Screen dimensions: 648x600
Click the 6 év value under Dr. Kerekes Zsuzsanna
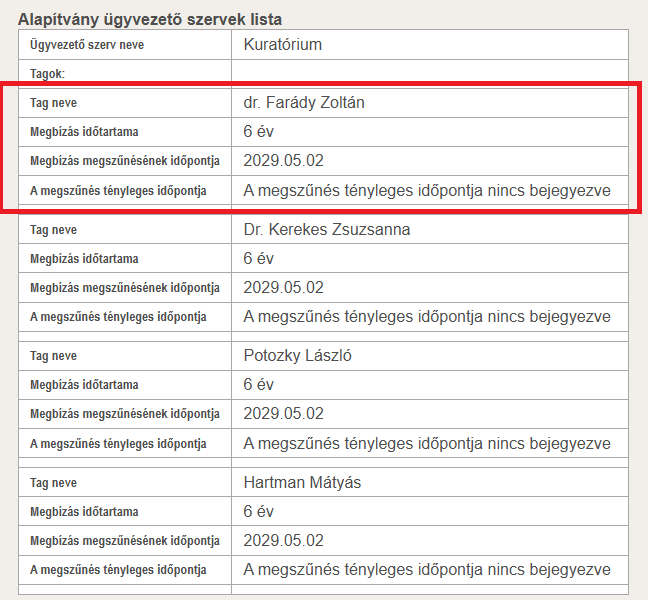258,259
